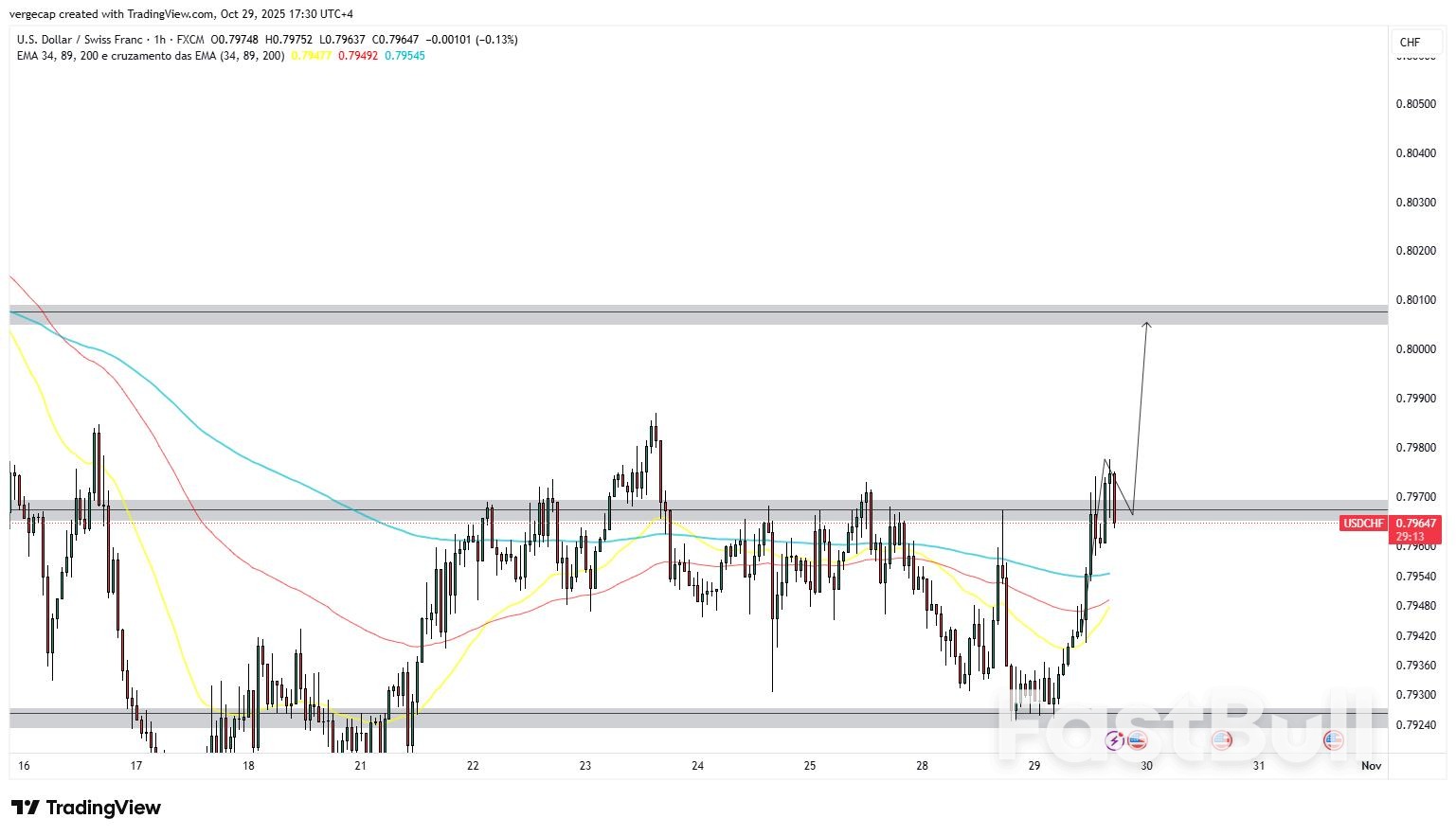
Task: Open US flag event beside lightning bolt
Action: click(x=1136, y=740)
